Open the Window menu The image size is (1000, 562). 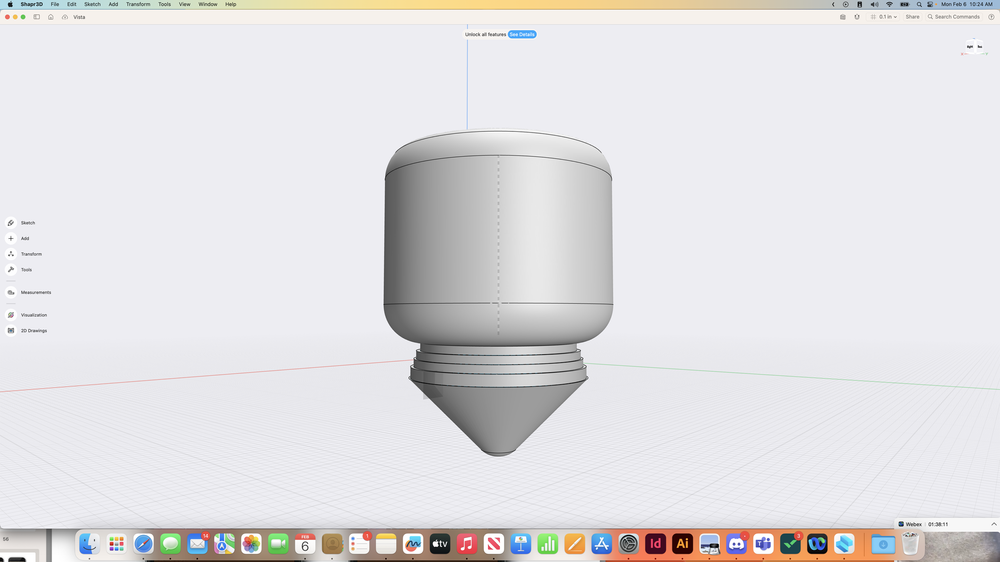point(207,4)
